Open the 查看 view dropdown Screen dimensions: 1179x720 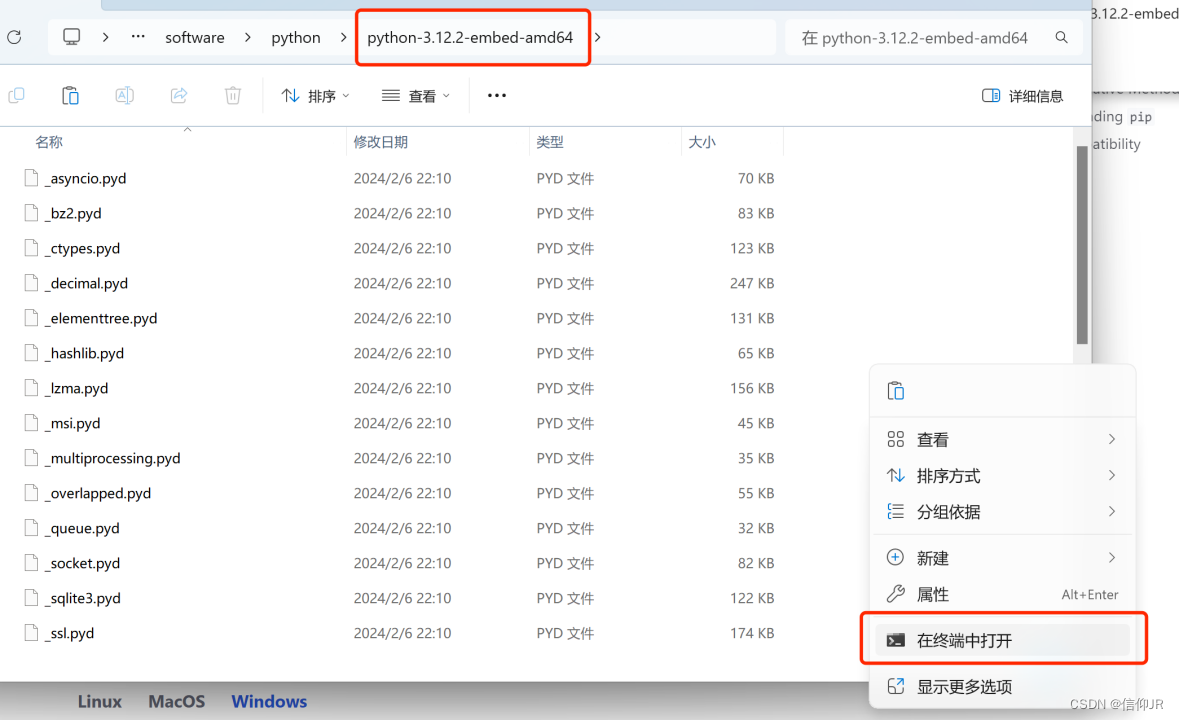(x=415, y=95)
